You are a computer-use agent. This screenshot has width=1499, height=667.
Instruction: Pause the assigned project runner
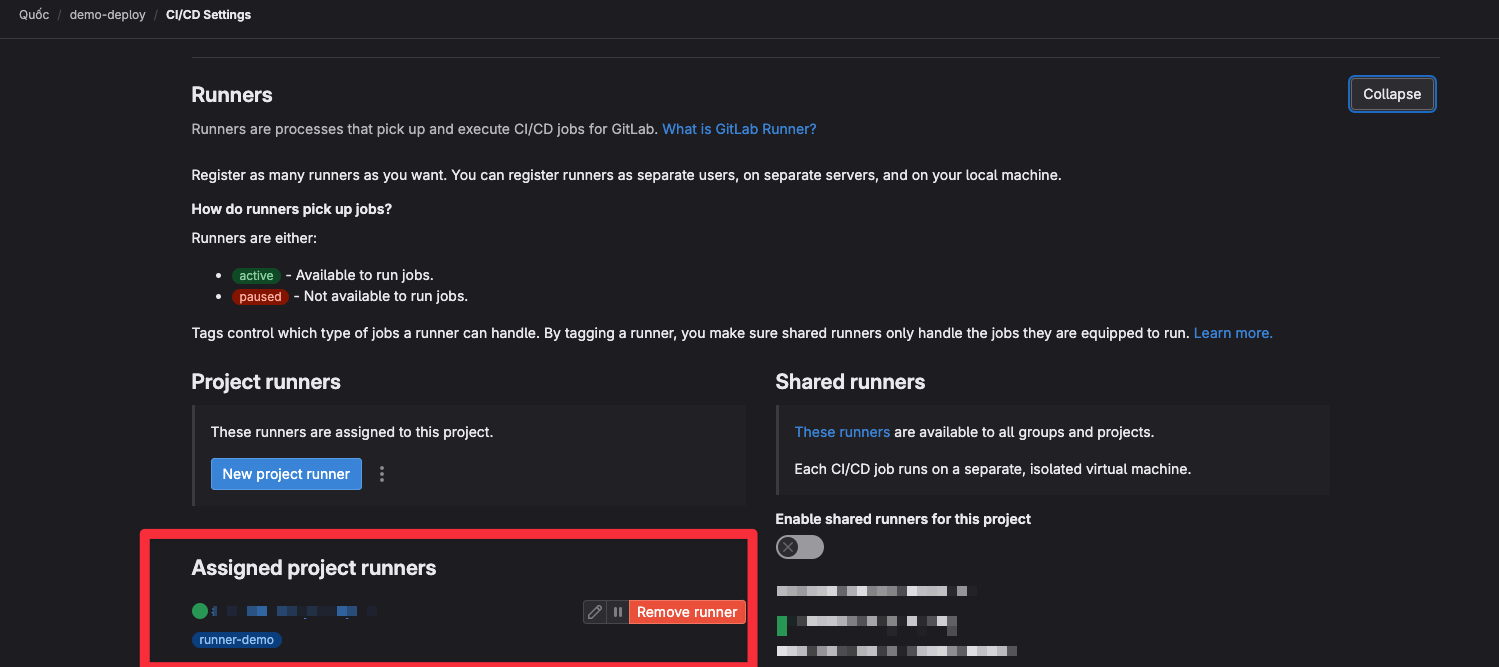point(618,612)
